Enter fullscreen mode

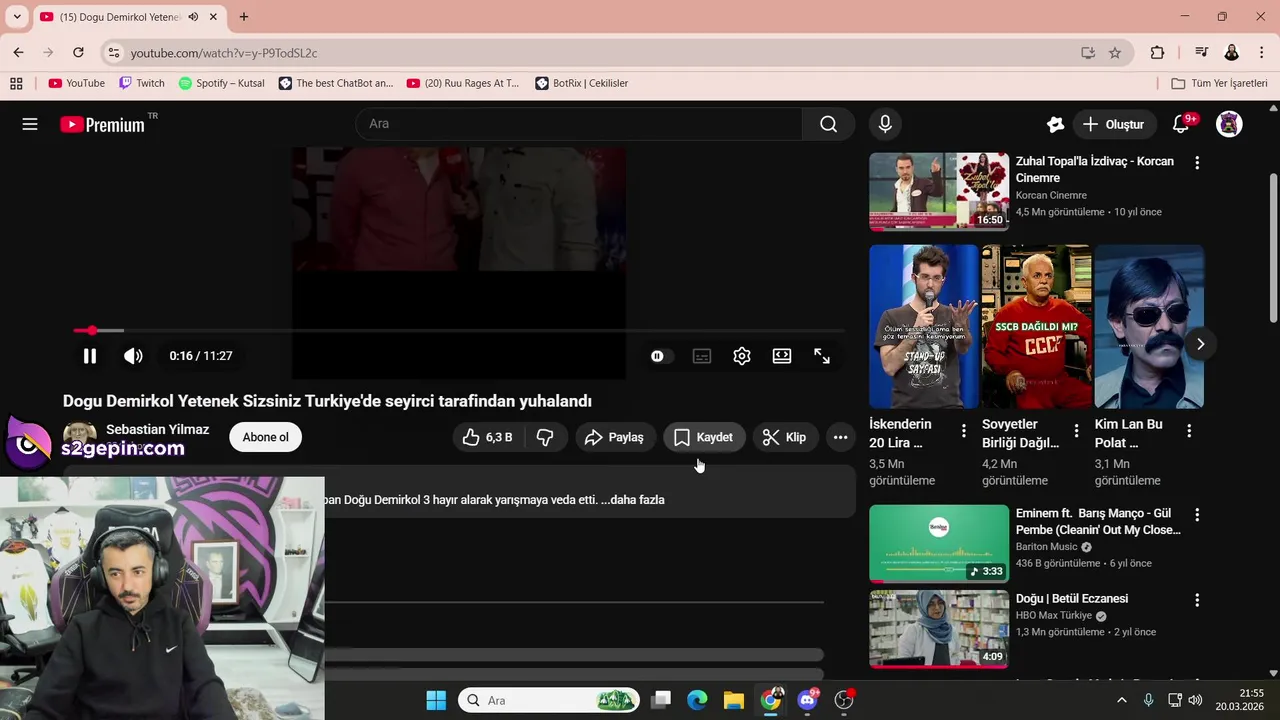point(822,356)
